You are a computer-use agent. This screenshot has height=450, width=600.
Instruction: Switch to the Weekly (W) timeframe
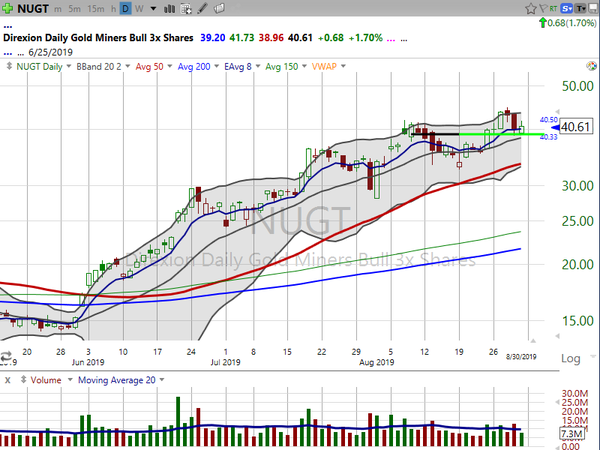click(x=138, y=8)
